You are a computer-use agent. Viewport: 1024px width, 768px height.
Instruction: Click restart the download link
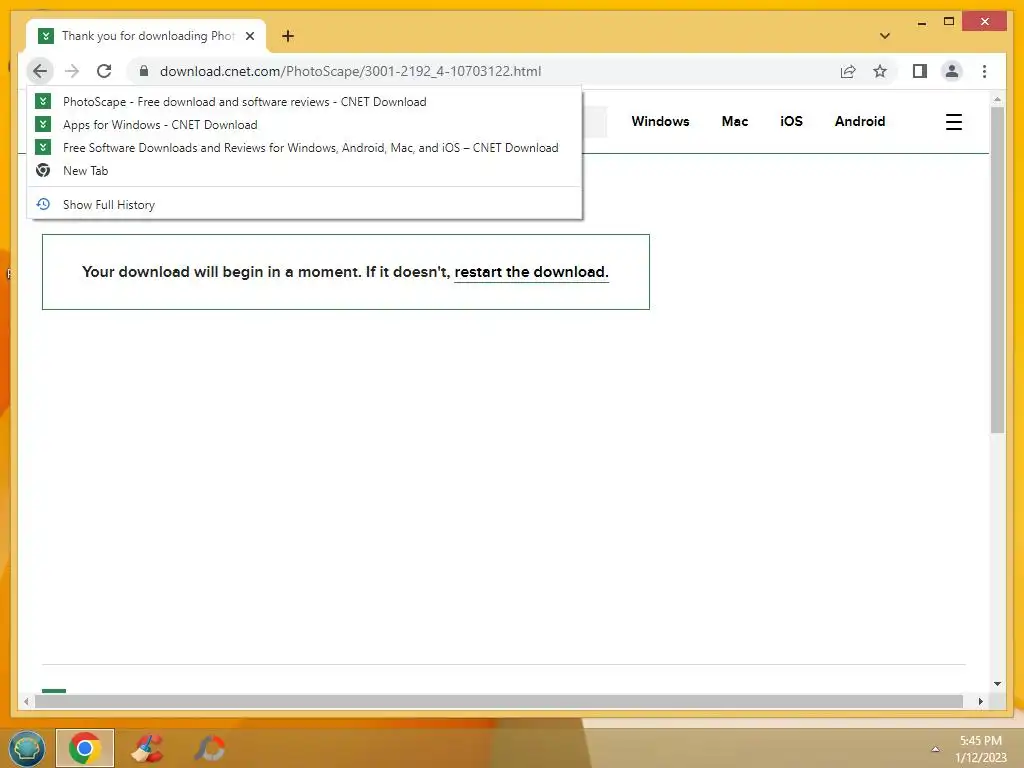pos(531,272)
